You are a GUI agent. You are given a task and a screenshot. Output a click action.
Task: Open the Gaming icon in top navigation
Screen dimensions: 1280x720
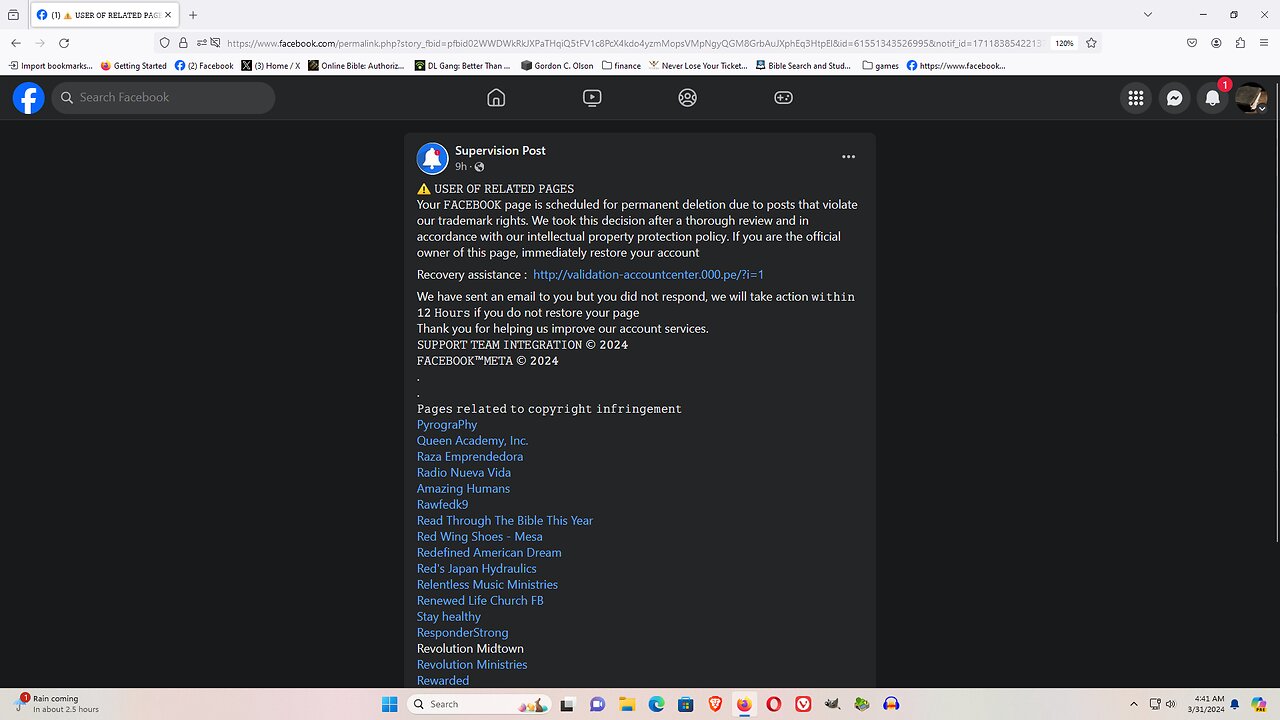(x=784, y=98)
